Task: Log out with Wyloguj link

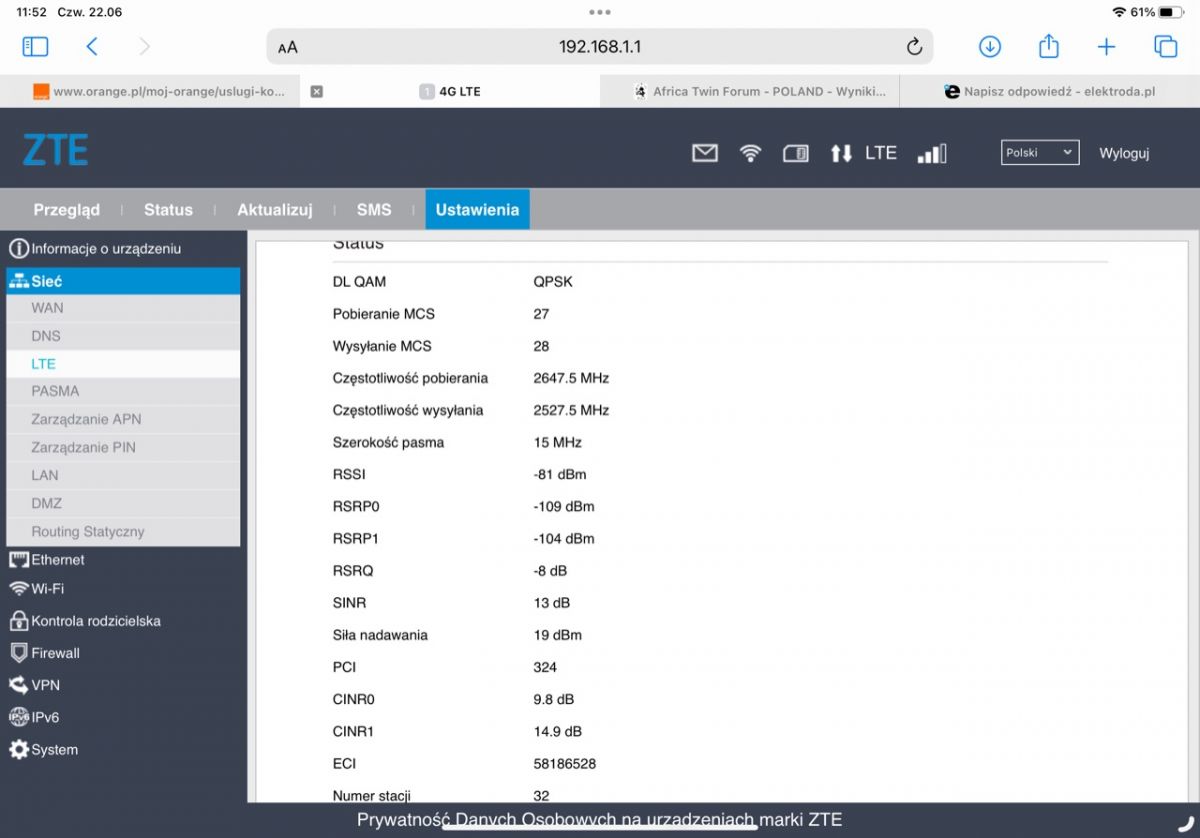Action: (1124, 153)
